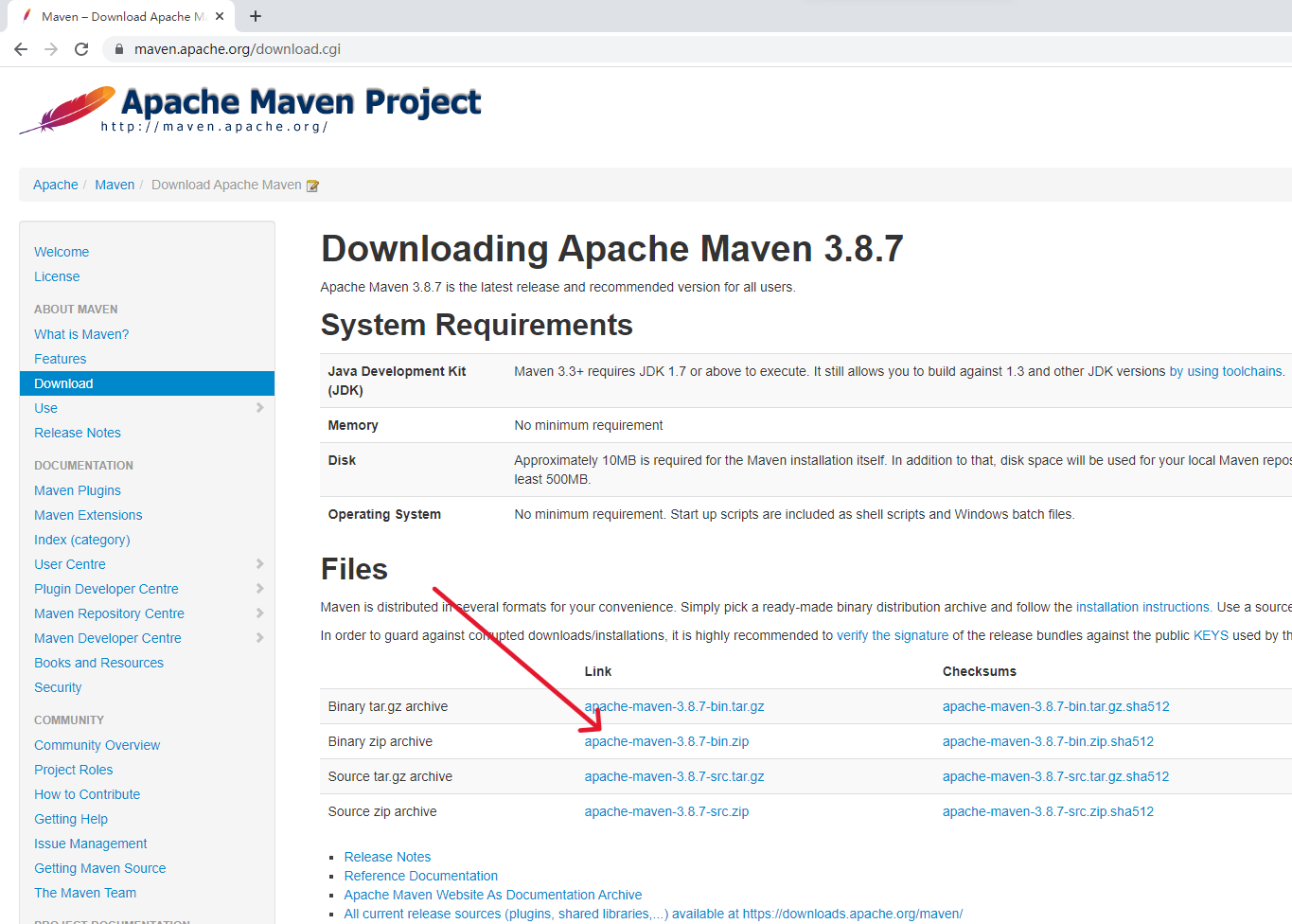Image resolution: width=1292 pixels, height=924 pixels.
Task: Download apache-maven-3.8.7-src.zip
Action: click(x=666, y=811)
